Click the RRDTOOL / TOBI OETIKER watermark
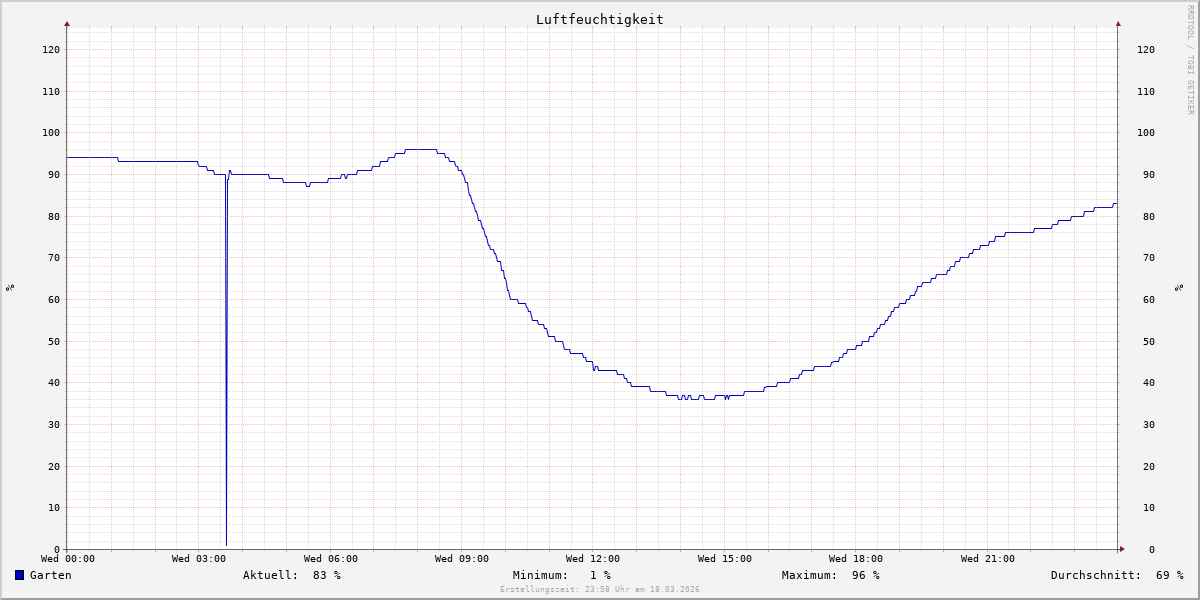The width and height of the screenshot is (1200, 600). 1190,60
